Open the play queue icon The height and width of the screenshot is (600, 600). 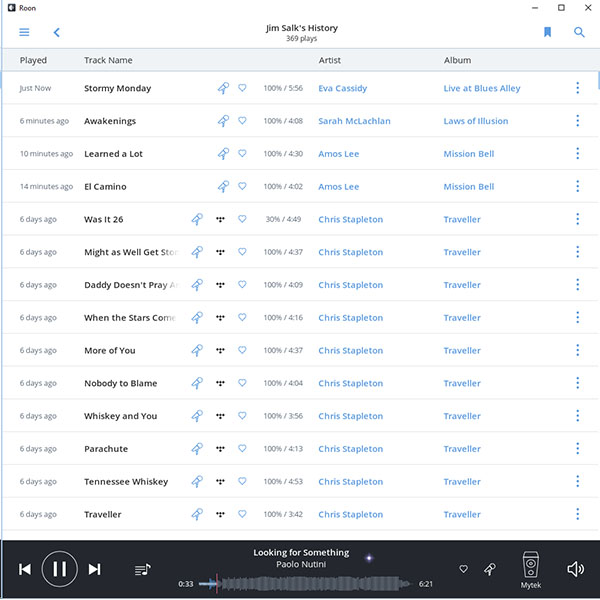[x=142, y=569]
